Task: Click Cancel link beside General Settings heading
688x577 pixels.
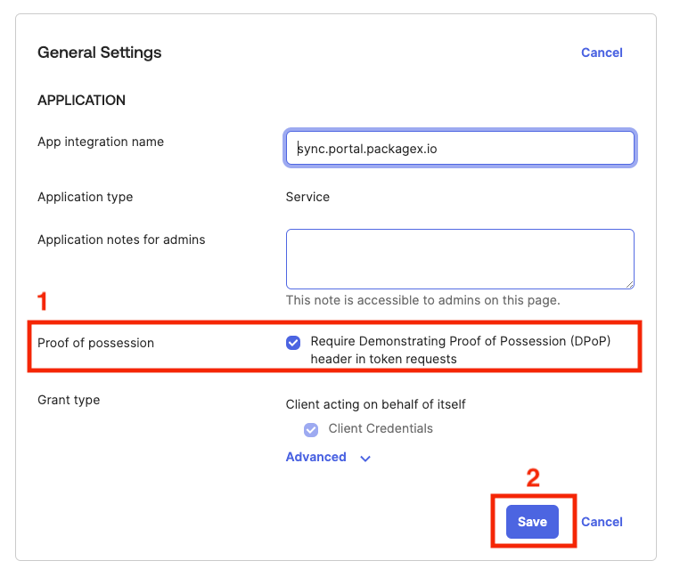Action: pos(602,52)
